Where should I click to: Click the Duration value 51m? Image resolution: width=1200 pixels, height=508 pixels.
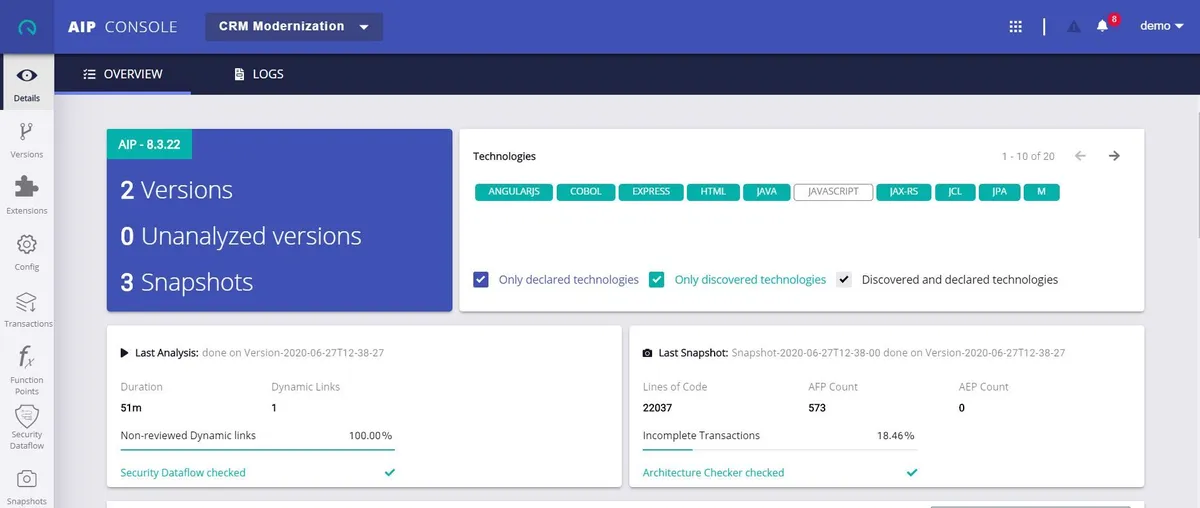(x=130, y=408)
